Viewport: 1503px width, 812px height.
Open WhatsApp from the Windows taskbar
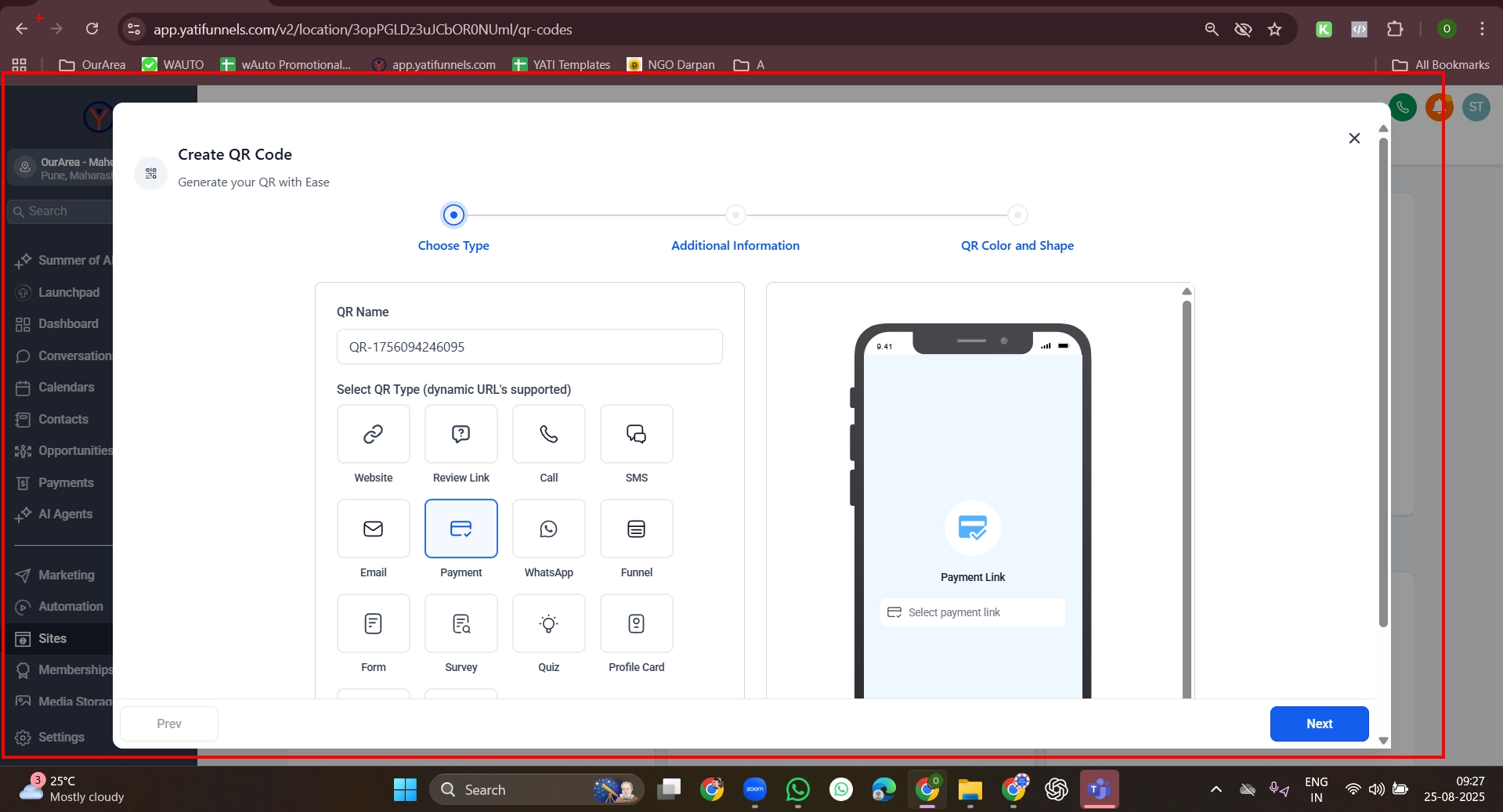(x=798, y=789)
